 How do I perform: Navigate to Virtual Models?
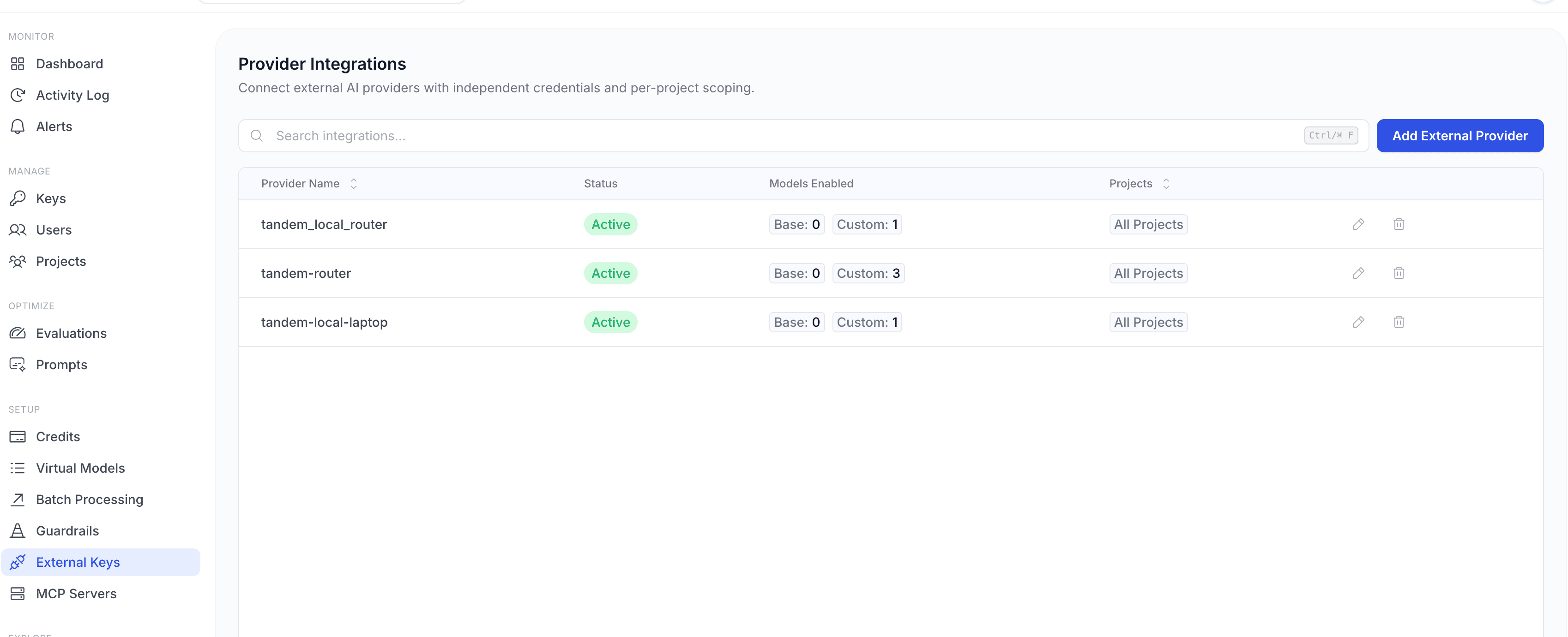[x=101, y=468]
